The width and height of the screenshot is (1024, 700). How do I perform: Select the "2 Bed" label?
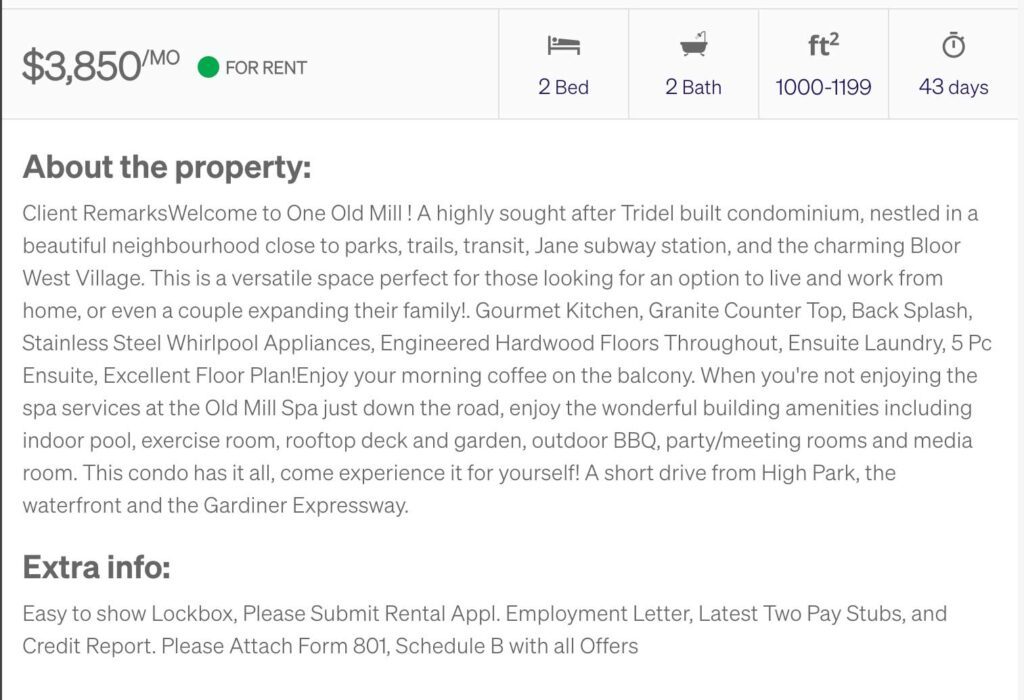pyautogui.click(x=563, y=87)
